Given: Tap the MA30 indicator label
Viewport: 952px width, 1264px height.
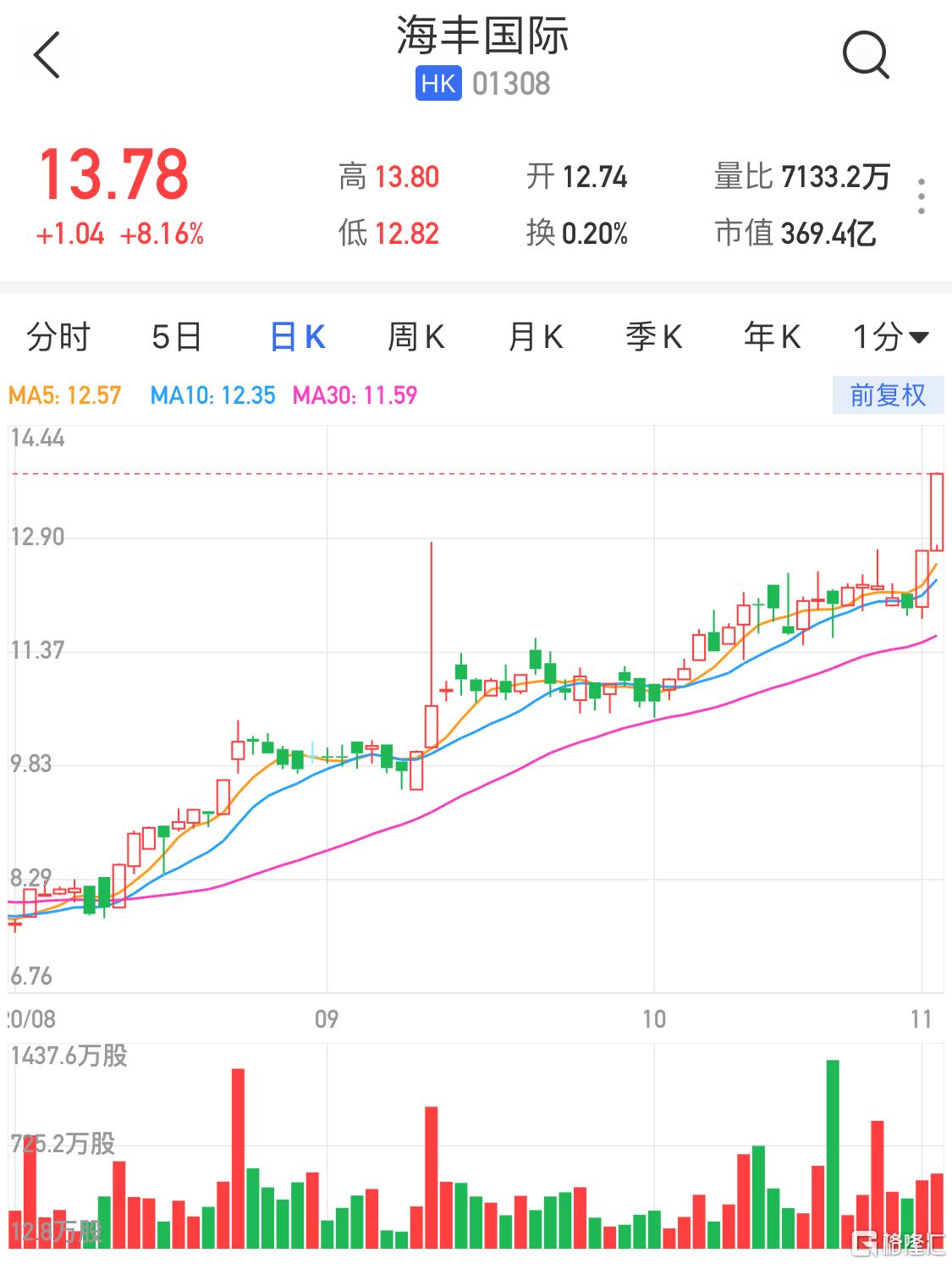Looking at the screenshot, I should point(355,395).
